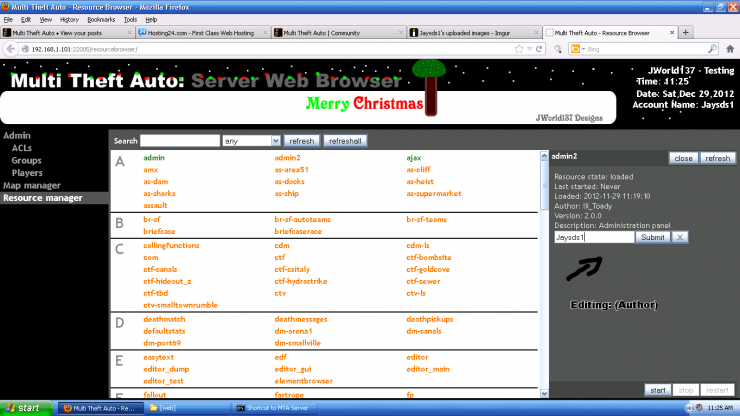Viewport: 740px width, 416px height.
Task: Go to the Firefox home page icon
Action: pos(730,49)
